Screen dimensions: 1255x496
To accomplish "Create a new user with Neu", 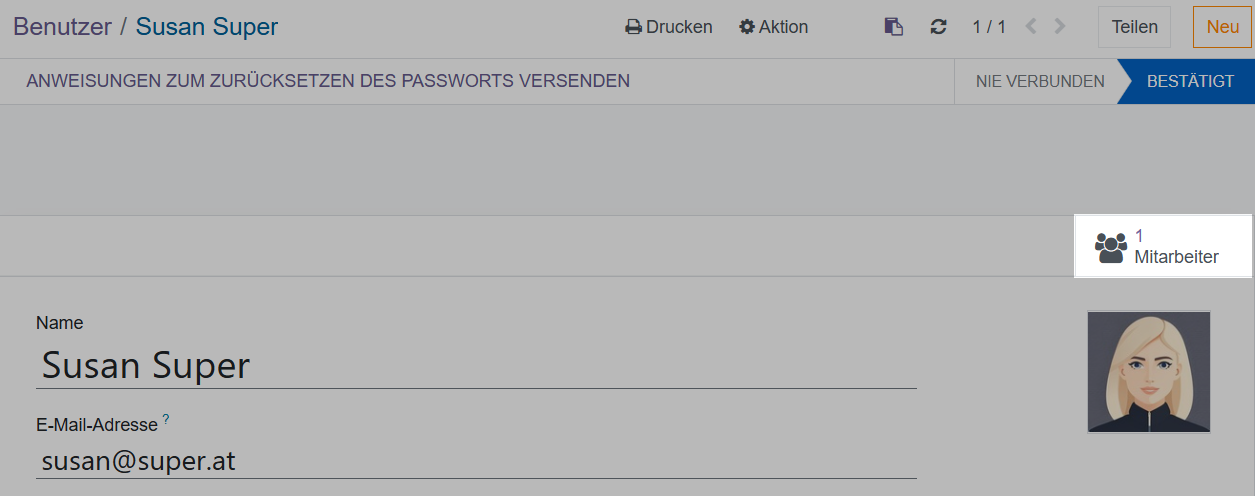I will pyautogui.click(x=1222, y=27).
